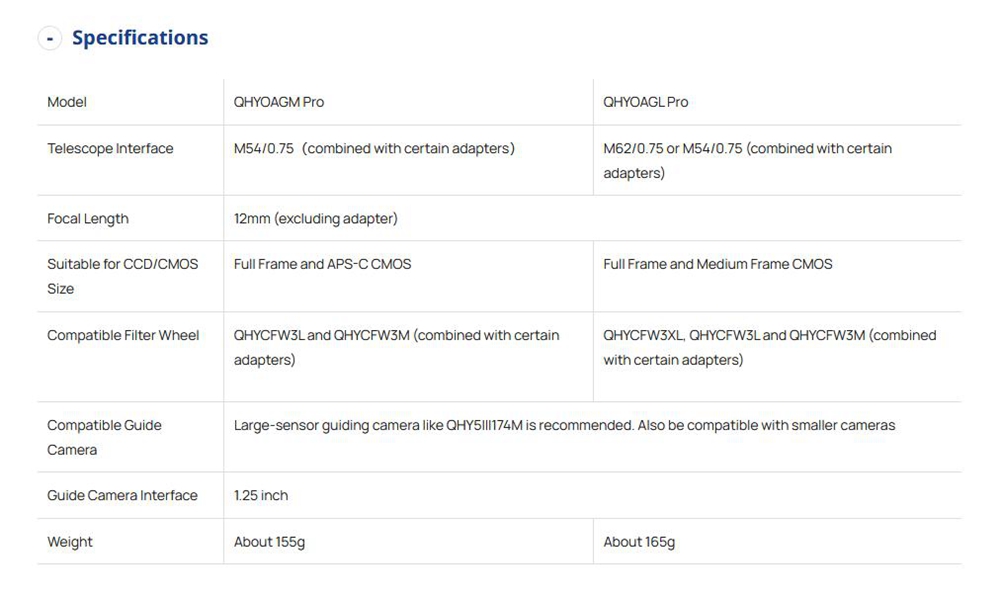Select the Full Frame and Medium Frame cell
The height and width of the screenshot is (598, 1000).
[x=718, y=265]
